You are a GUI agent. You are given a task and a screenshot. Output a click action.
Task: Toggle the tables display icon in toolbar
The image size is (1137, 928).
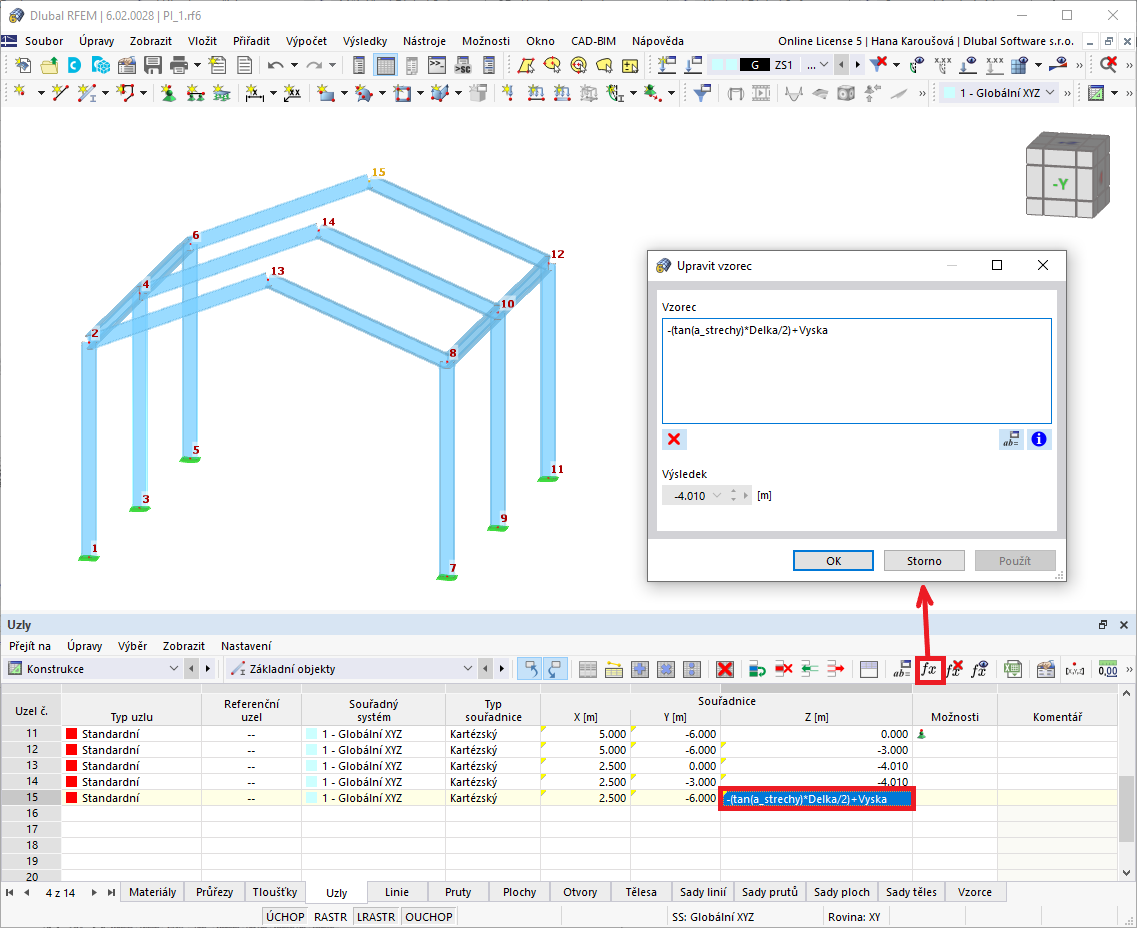point(385,65)
